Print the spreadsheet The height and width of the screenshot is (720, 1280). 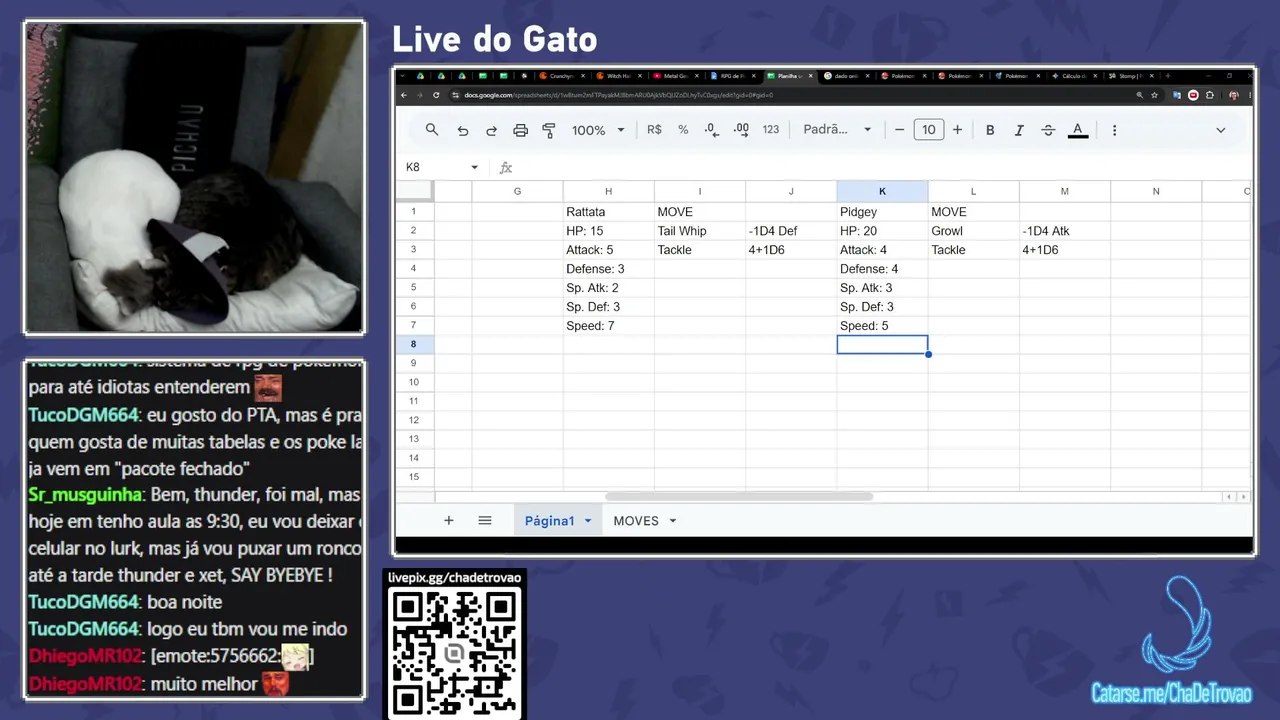[520, 130]
